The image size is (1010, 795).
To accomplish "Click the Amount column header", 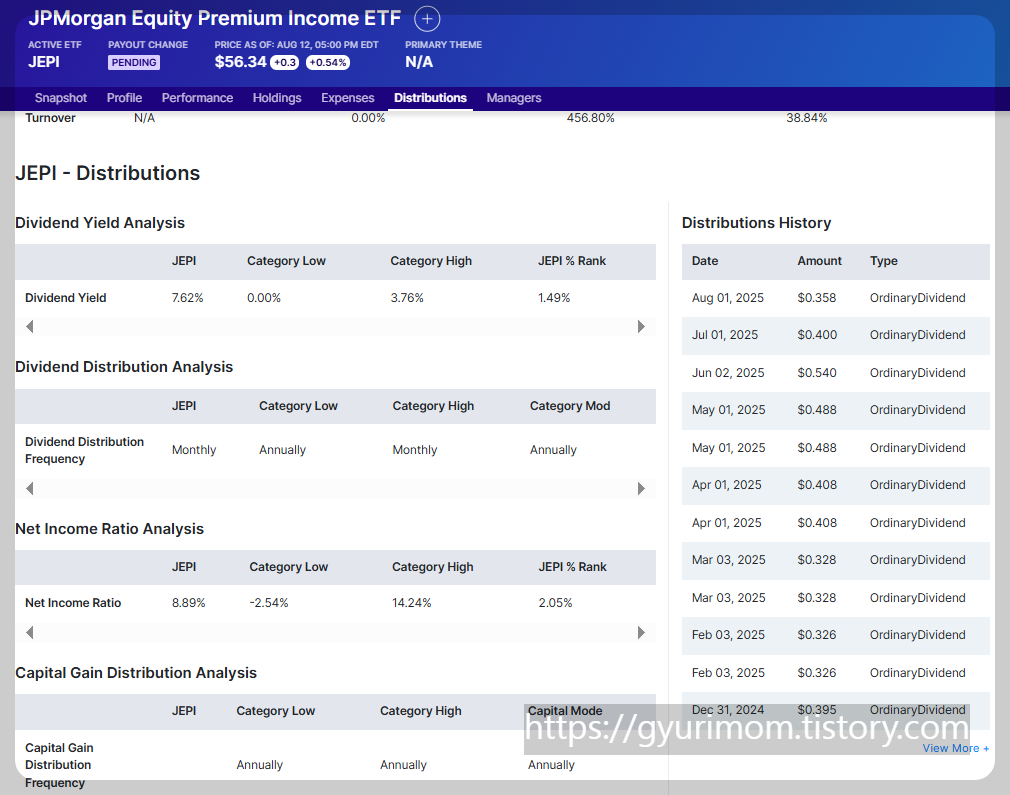I will (x=819, y=261).
